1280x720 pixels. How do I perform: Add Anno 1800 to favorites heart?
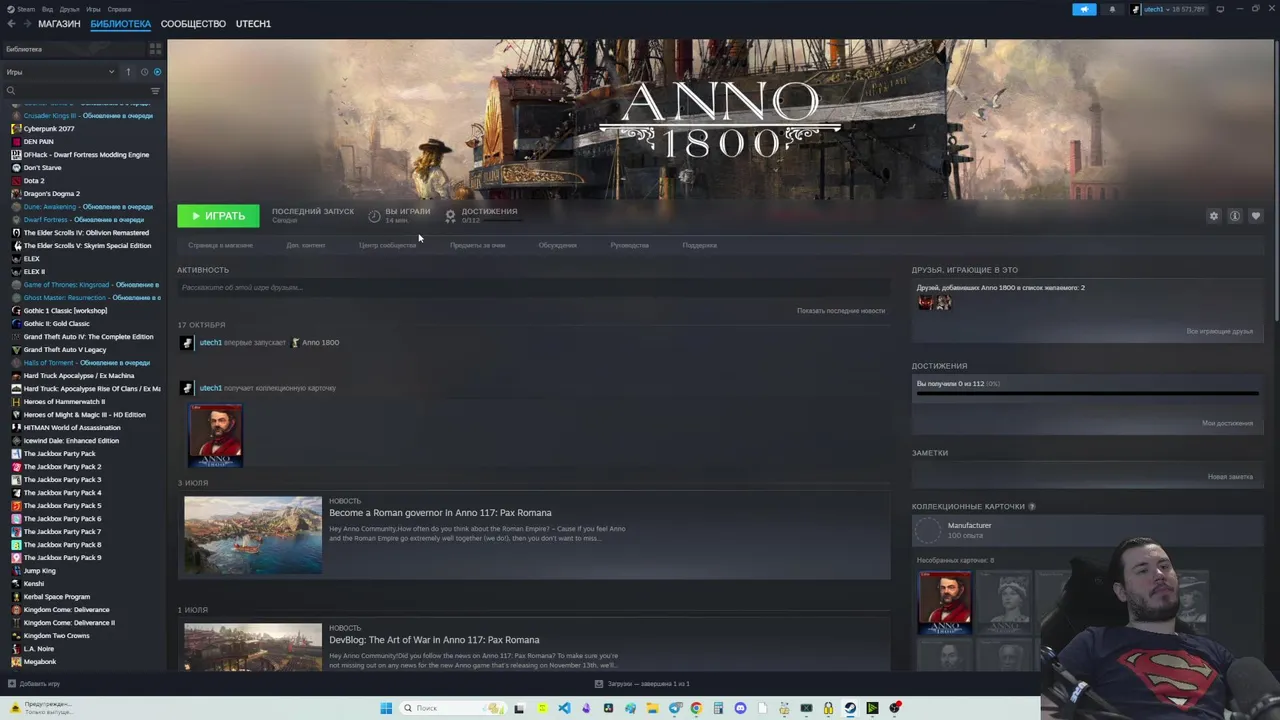(1256, 216)
